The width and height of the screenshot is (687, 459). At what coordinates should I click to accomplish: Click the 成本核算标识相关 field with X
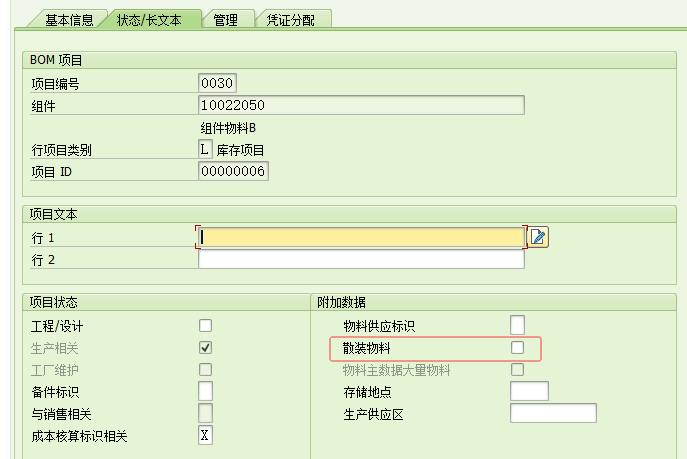205,435
